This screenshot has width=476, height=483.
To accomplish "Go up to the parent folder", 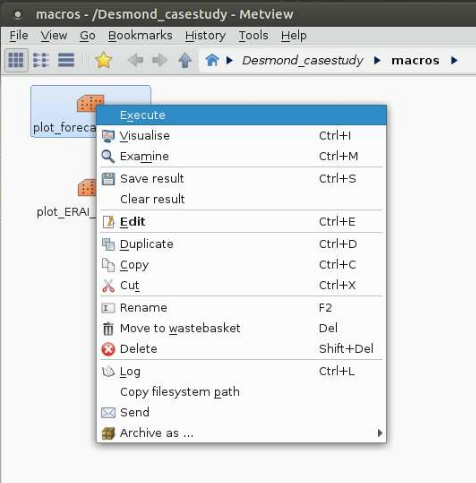I will 185,60.
